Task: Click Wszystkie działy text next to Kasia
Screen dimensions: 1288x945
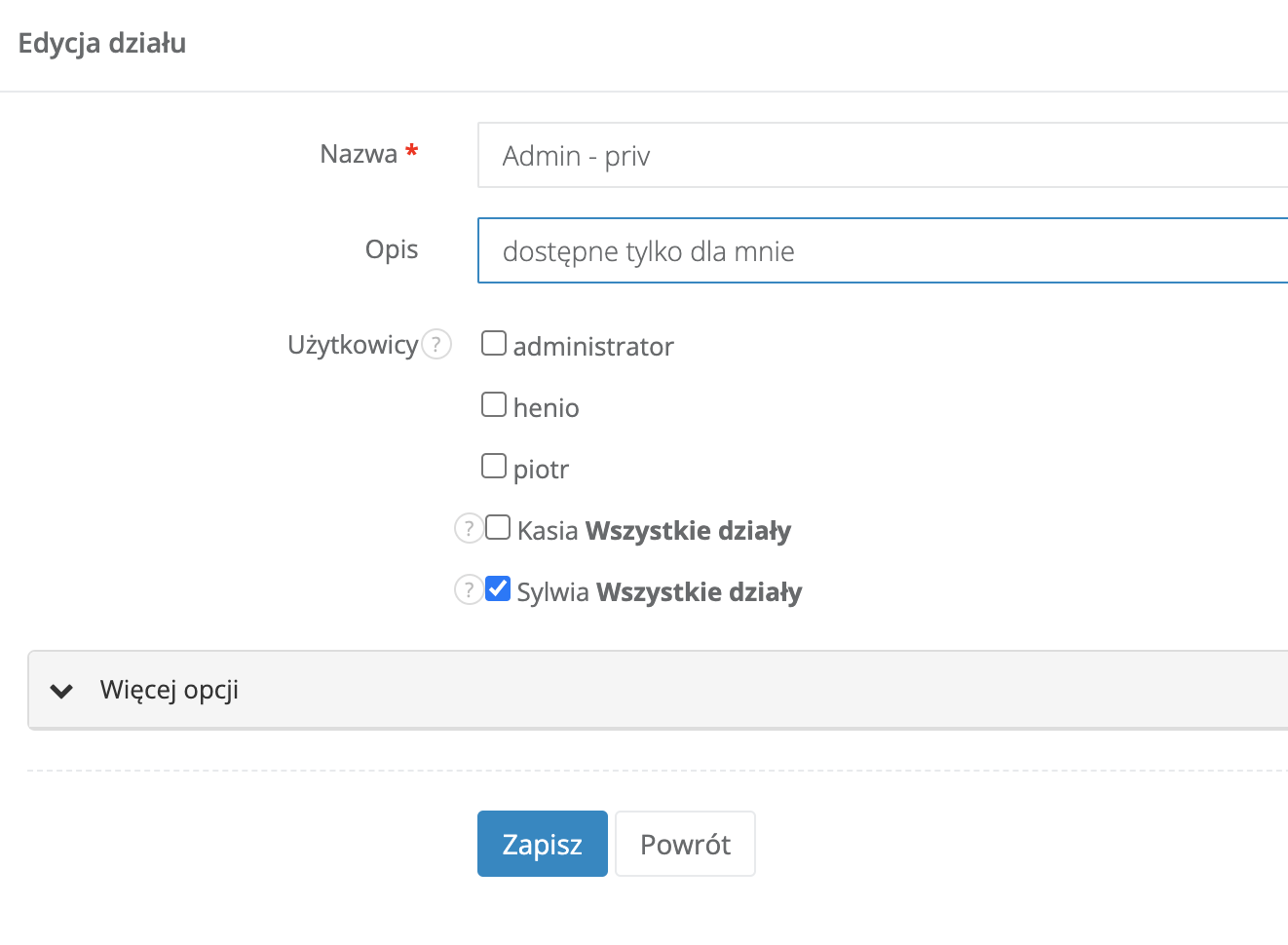Action: point(688,531)
